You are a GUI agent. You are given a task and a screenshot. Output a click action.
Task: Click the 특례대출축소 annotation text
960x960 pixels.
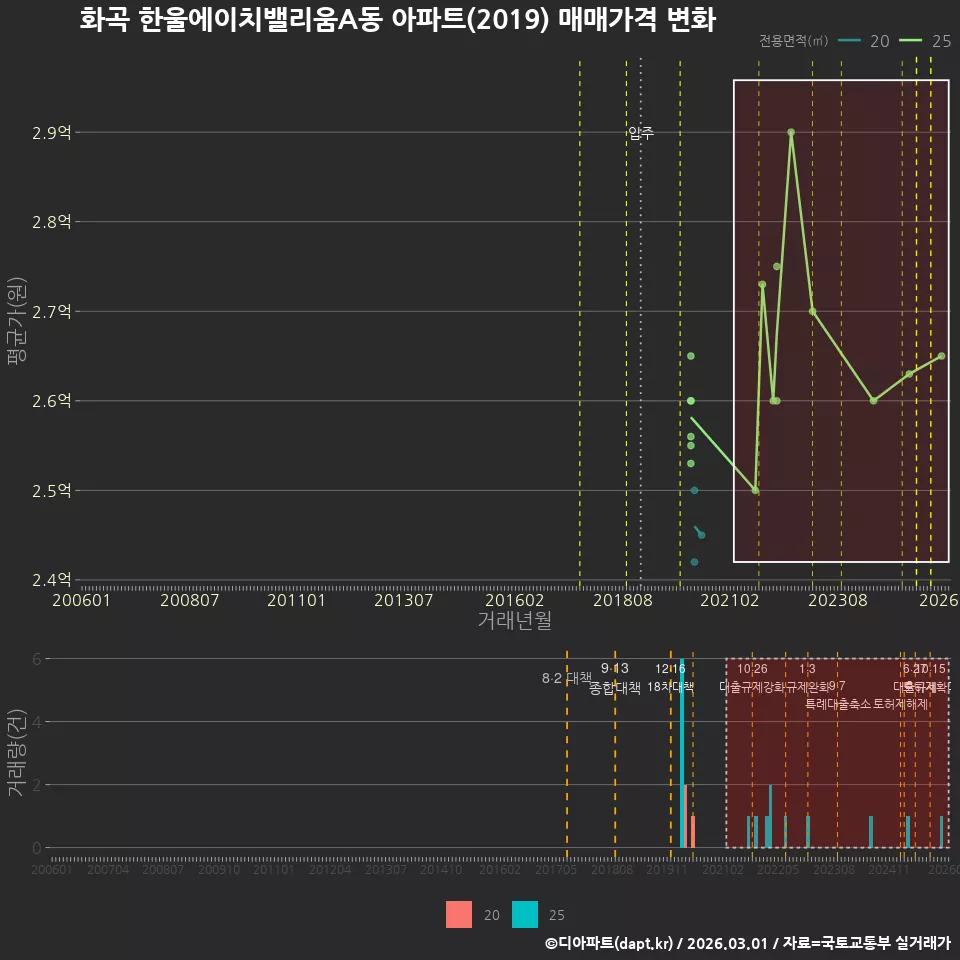coord(837,704)
